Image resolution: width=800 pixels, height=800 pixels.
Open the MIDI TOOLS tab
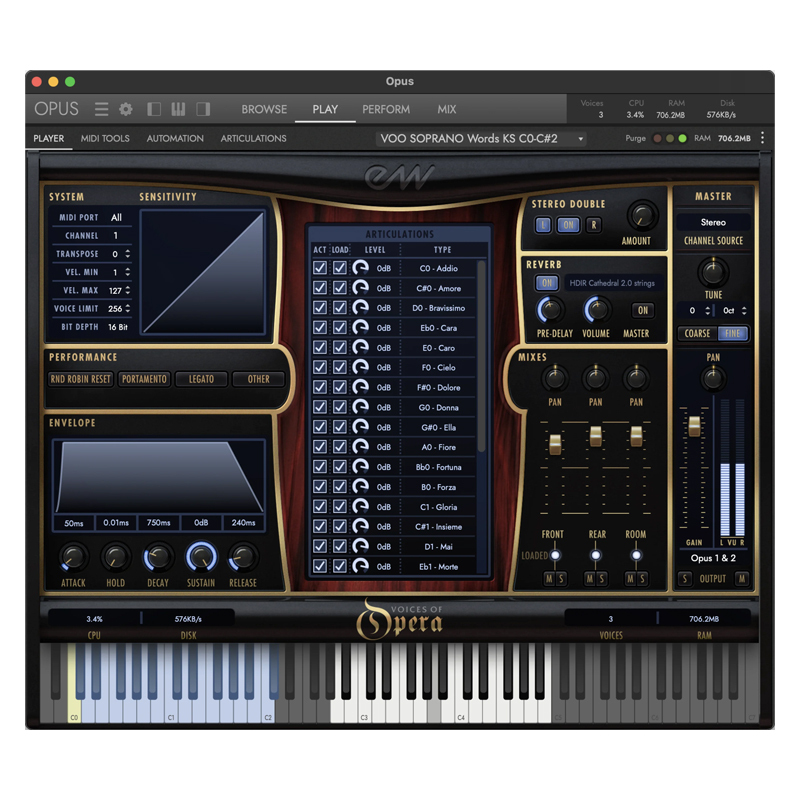[105, 138]
